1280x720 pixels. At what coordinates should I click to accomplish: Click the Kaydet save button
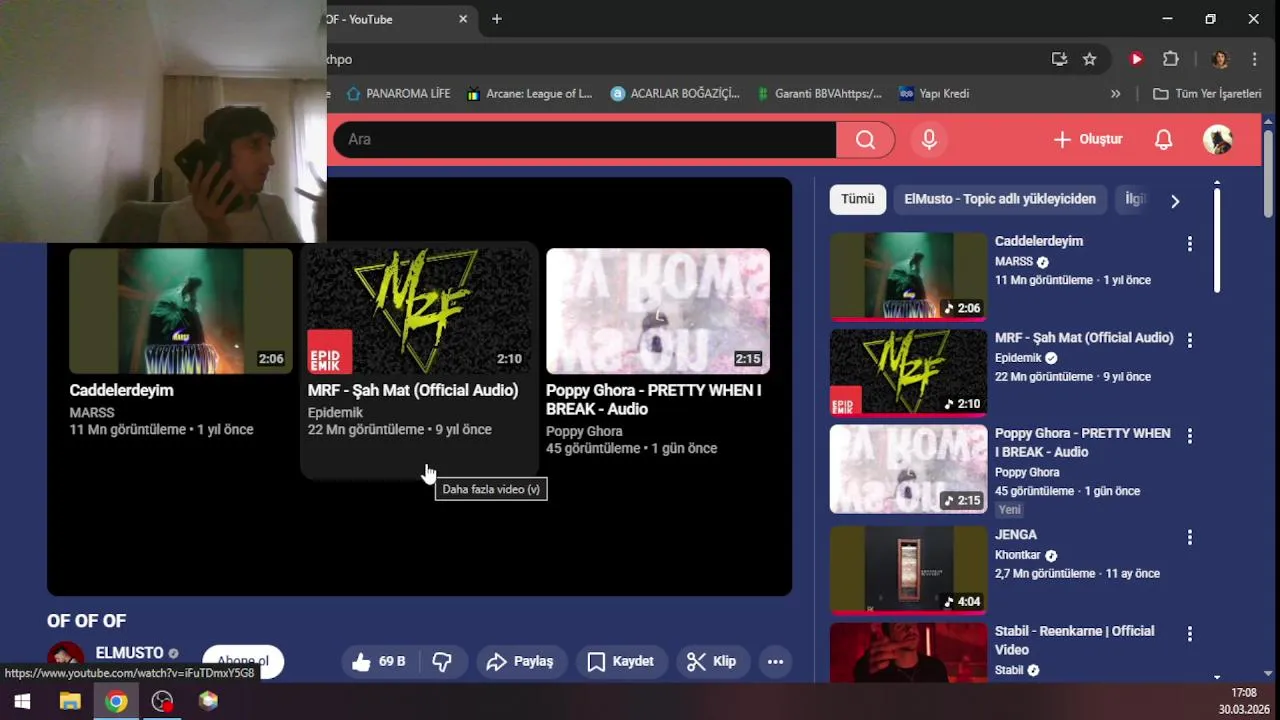pyautogui.click(x=620, y=661)
